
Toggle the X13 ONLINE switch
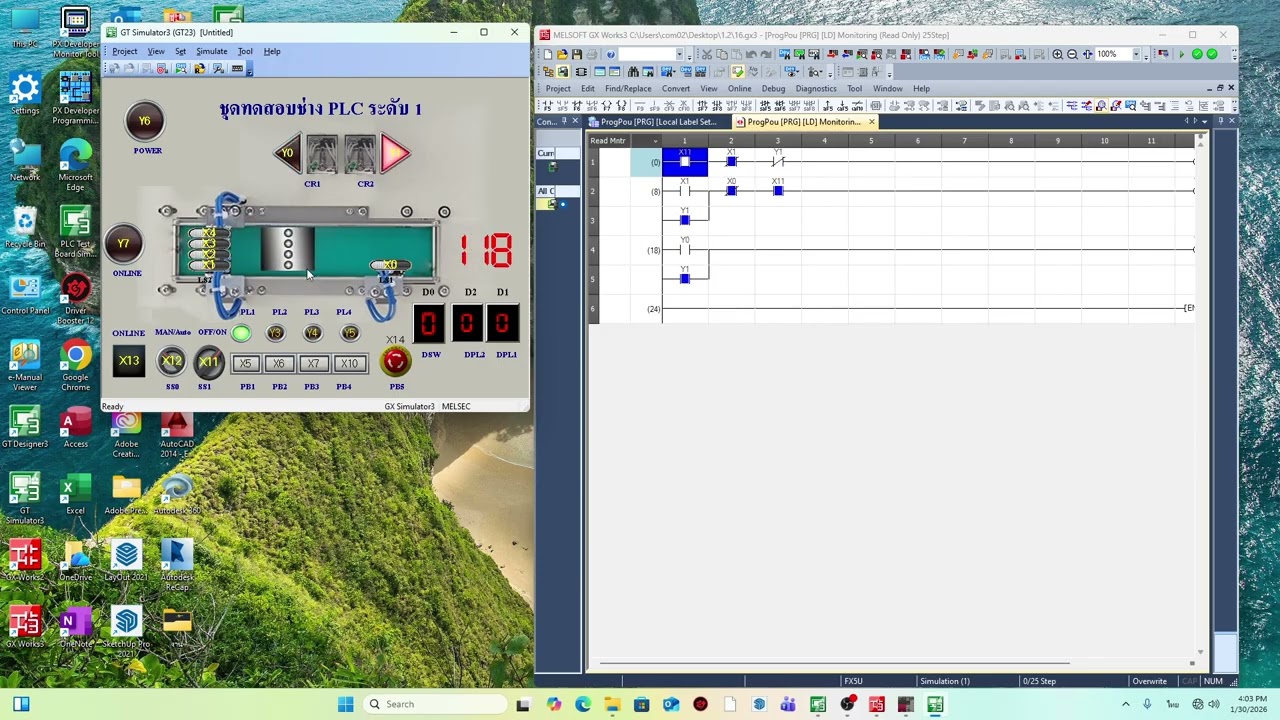click(x=128, y=361)
